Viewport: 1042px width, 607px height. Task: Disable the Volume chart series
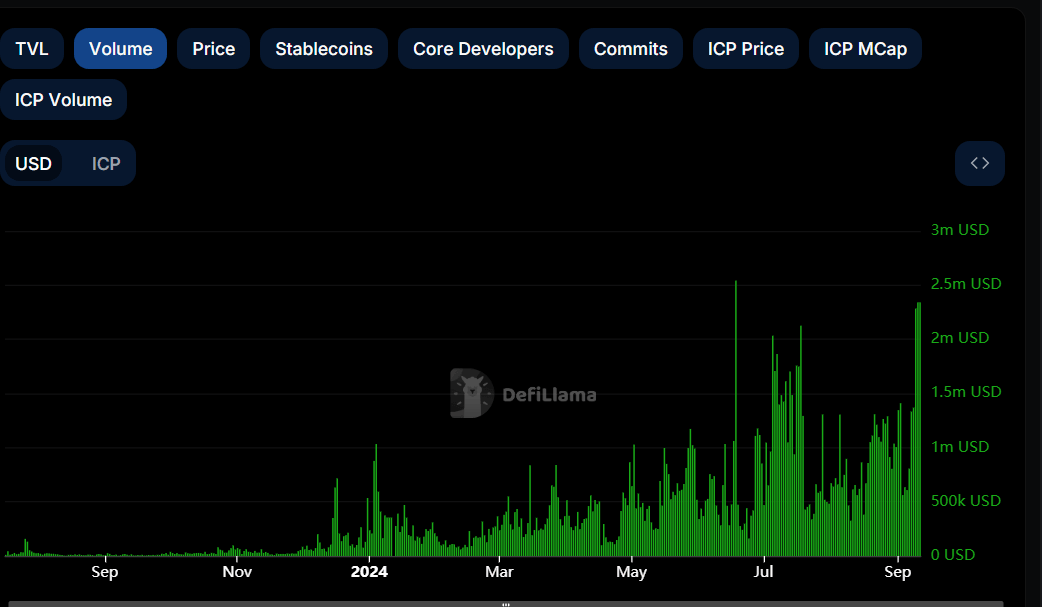120,49
